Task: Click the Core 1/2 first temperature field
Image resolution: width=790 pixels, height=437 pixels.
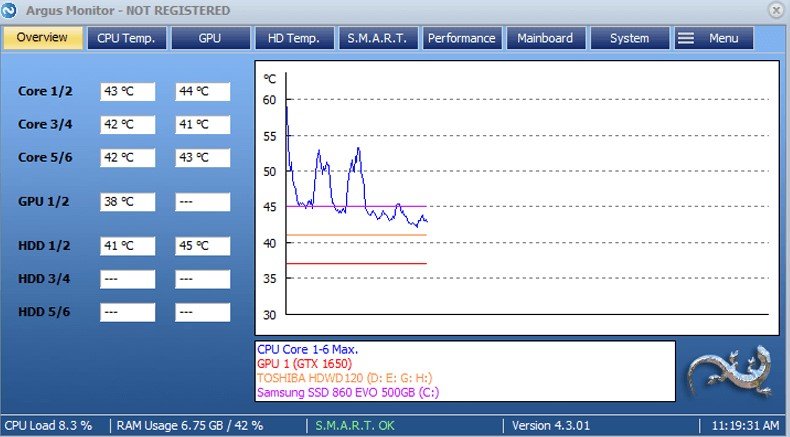Action: (128, 92)
